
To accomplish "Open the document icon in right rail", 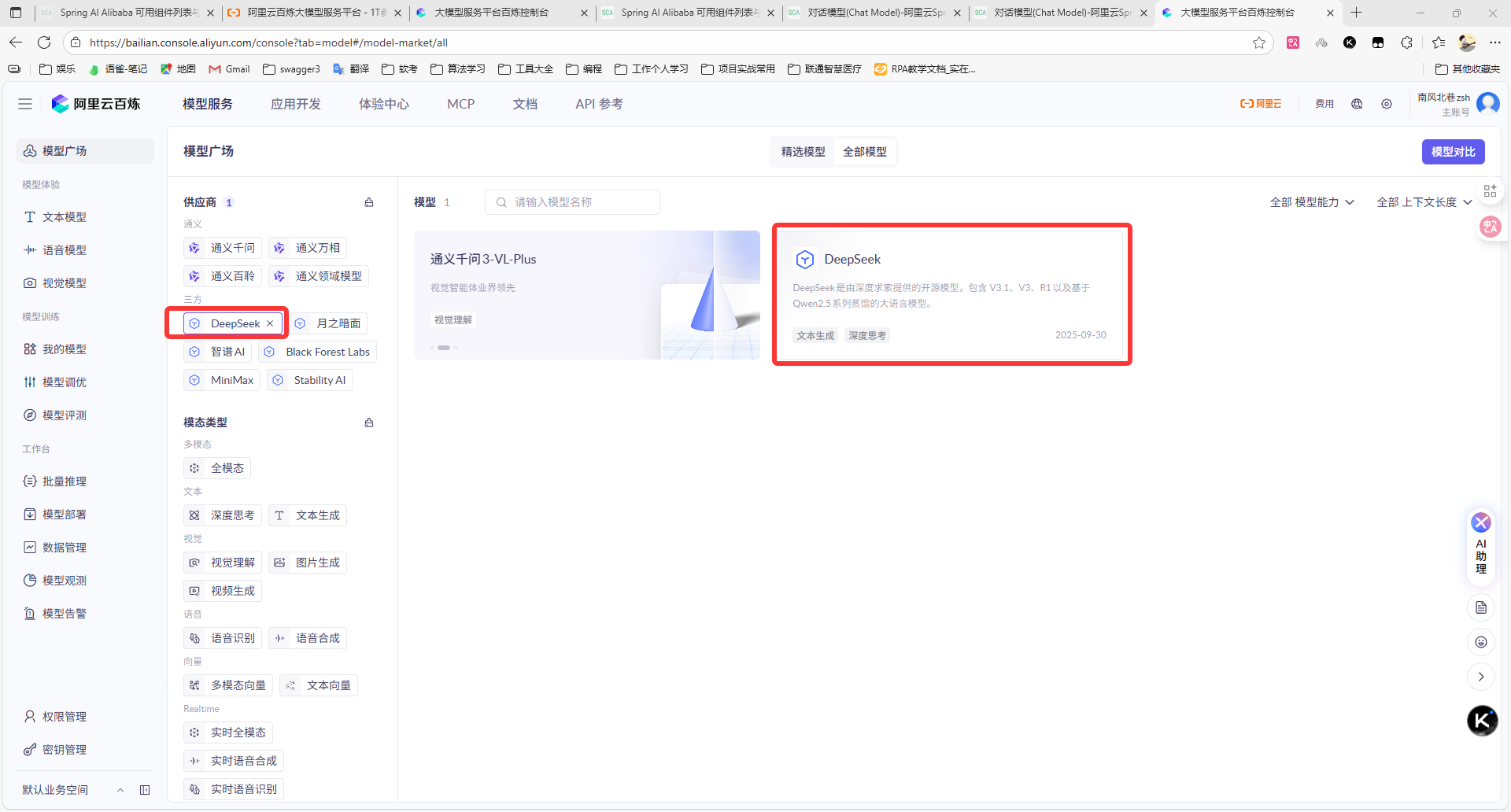I will tap(1481, 607).
